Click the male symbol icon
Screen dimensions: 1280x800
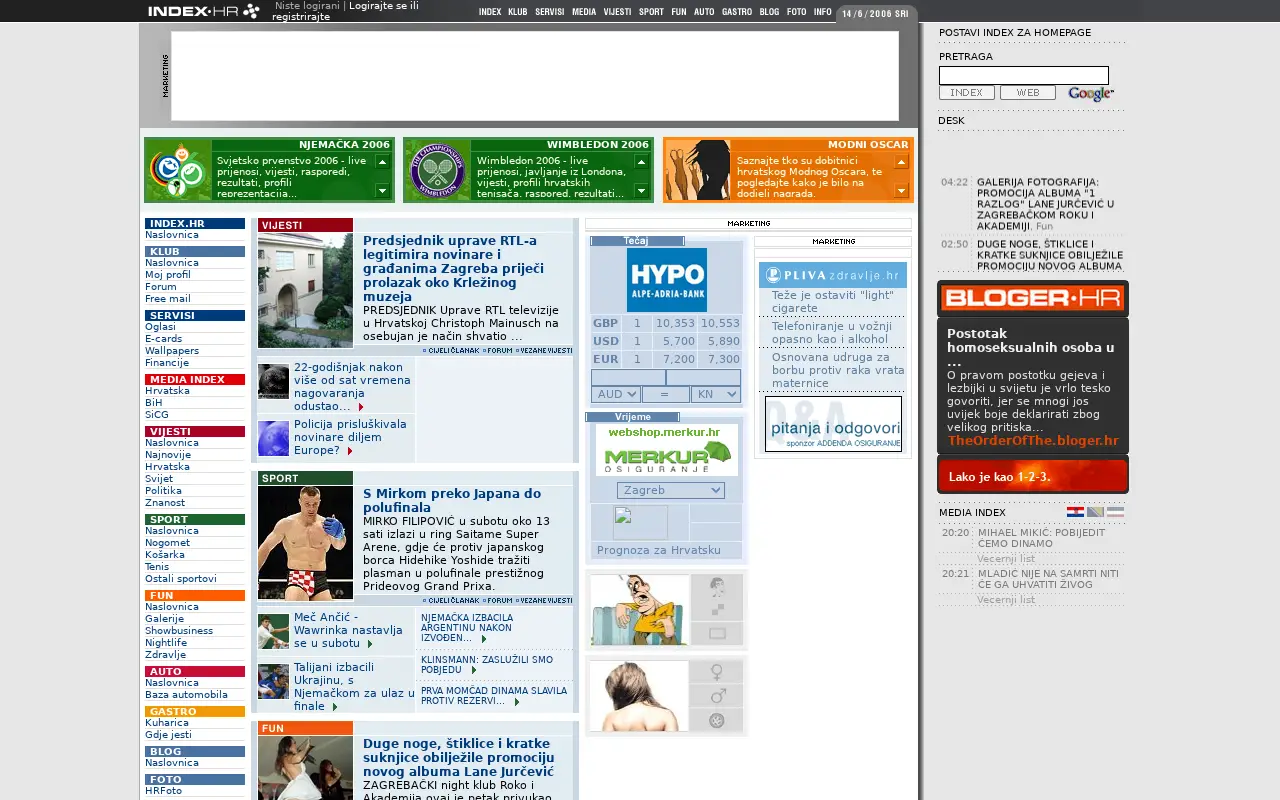[x=716, y=696]
